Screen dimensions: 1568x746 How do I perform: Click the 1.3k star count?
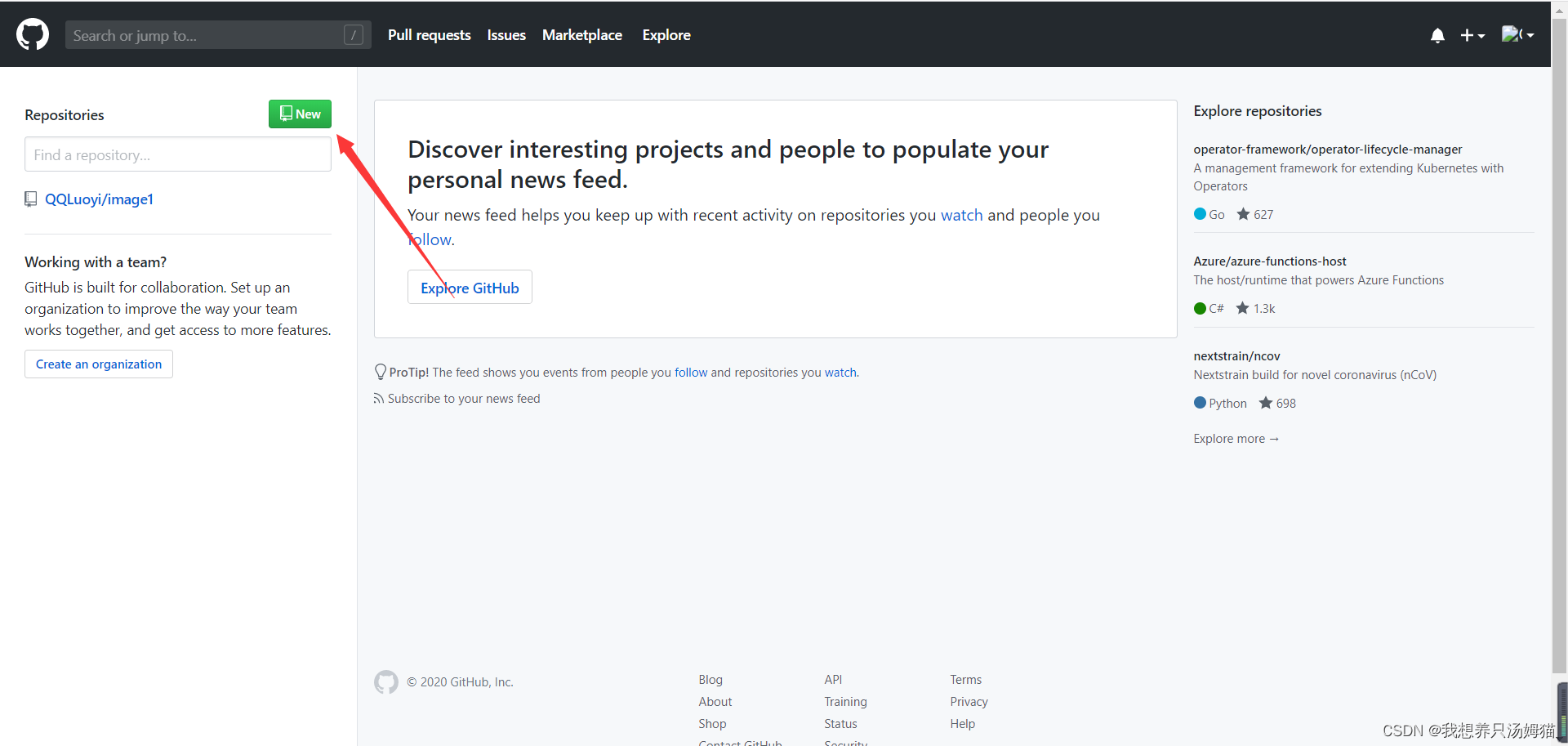1264,309
